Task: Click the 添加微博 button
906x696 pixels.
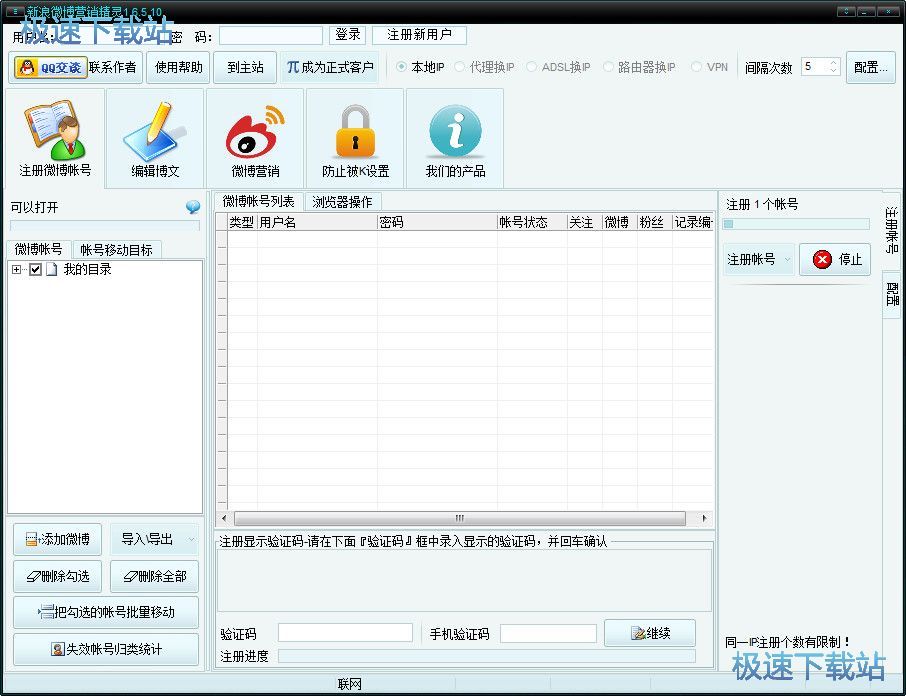Action: tap(57, 540)
